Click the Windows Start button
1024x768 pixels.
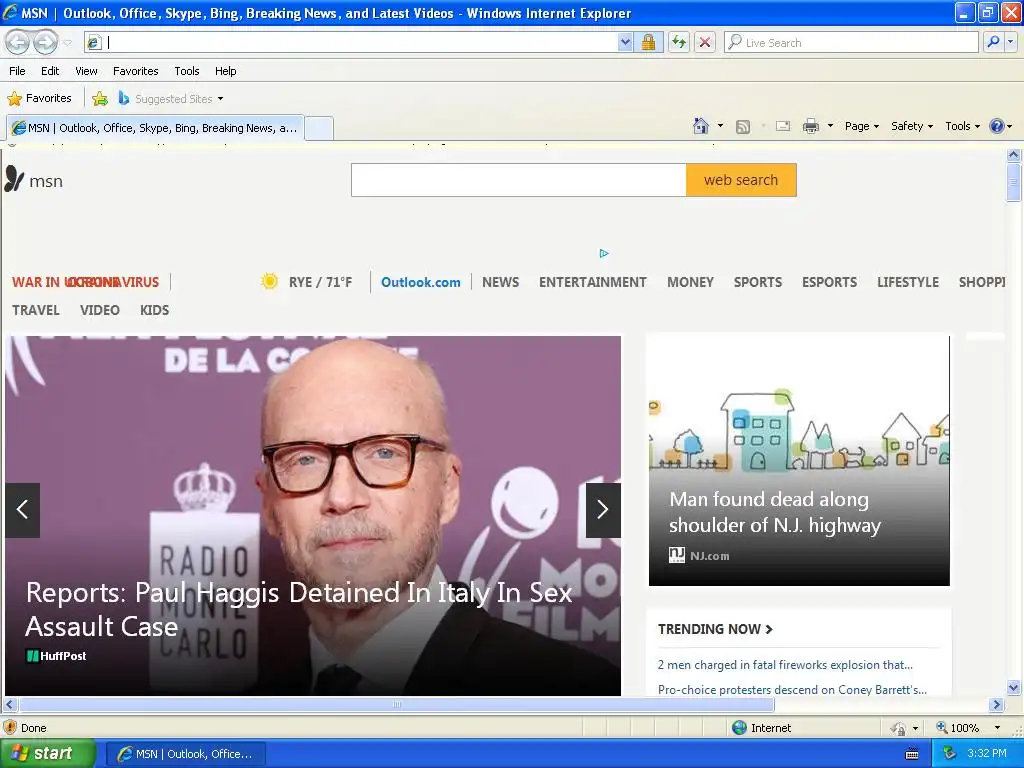48,753
